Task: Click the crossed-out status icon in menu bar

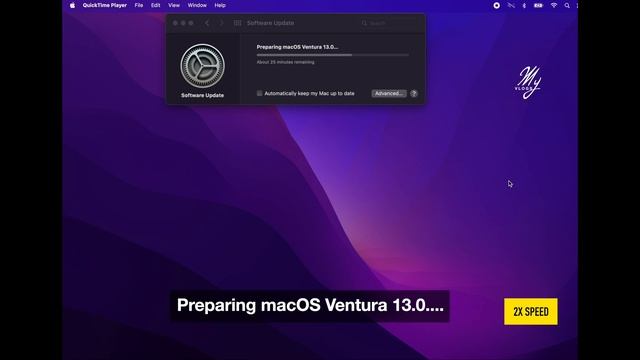Action: tap(511, 5)
